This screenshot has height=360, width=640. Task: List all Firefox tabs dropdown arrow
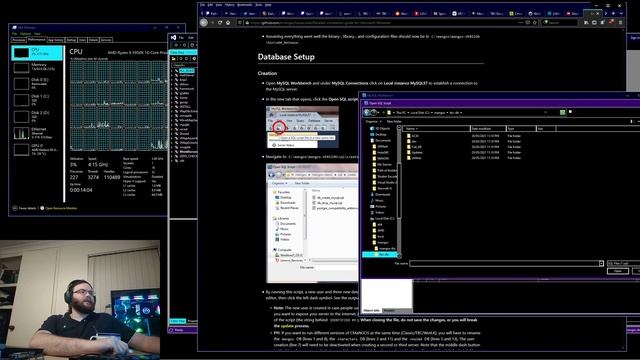(621, 13)
